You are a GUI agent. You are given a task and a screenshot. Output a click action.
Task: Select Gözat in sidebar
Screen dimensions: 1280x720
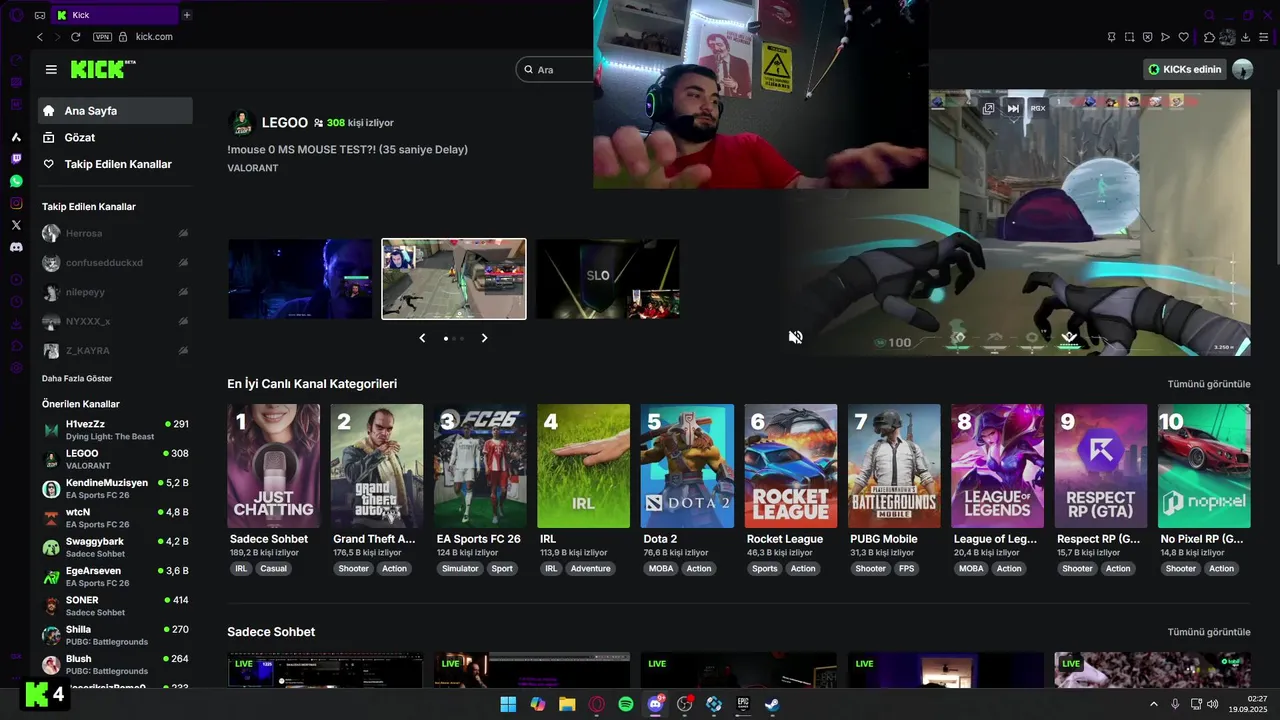tap(115, 137)
